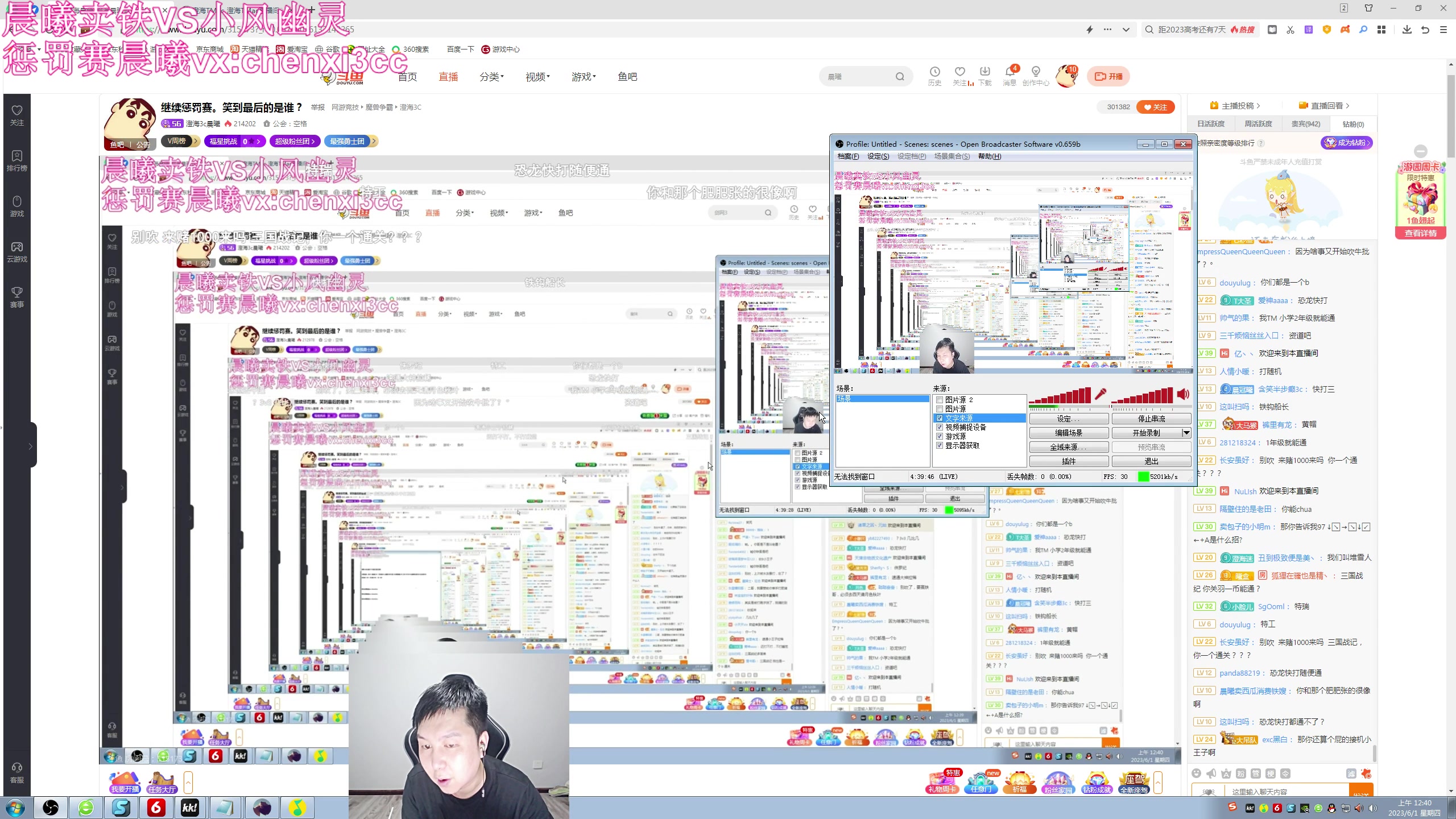The height and width of the screenshot is (819, 1456).
Task: Switch to the 周活跃度 tab
Action: pyautogui.click(x=1258, y=124)
